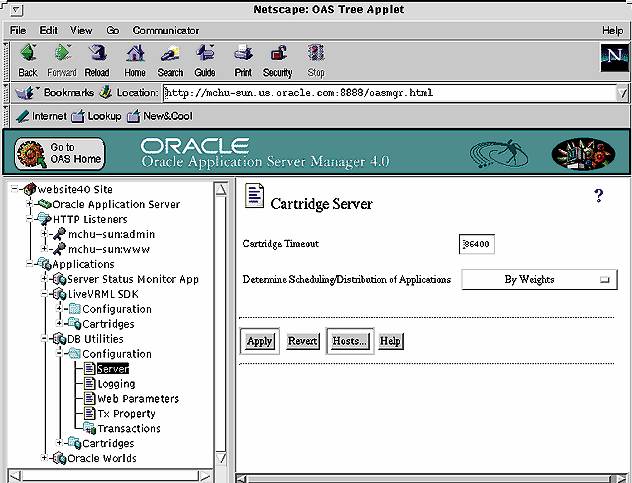Screen dimensions: 632x483
Task: Click the Cartridge Timeout input field
Action: (478, 243)
